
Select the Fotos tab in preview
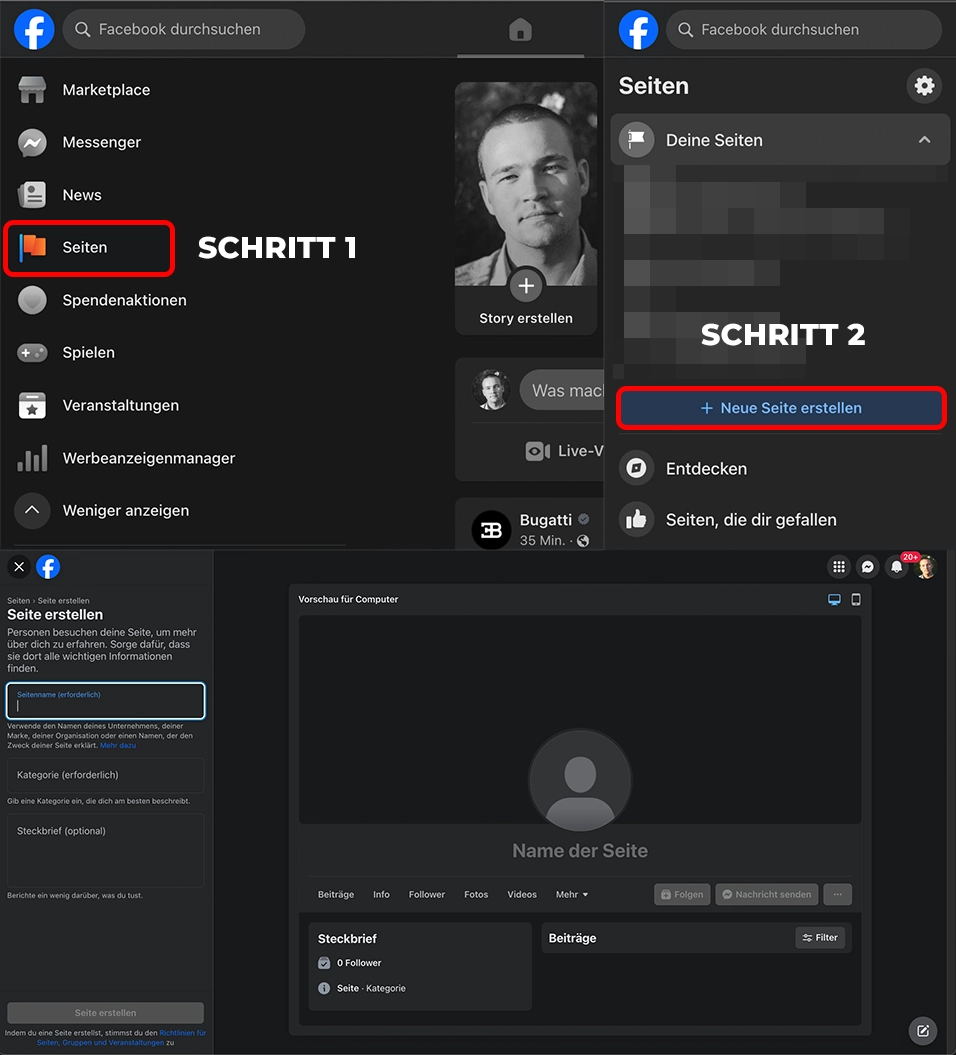tap(476, 894)
